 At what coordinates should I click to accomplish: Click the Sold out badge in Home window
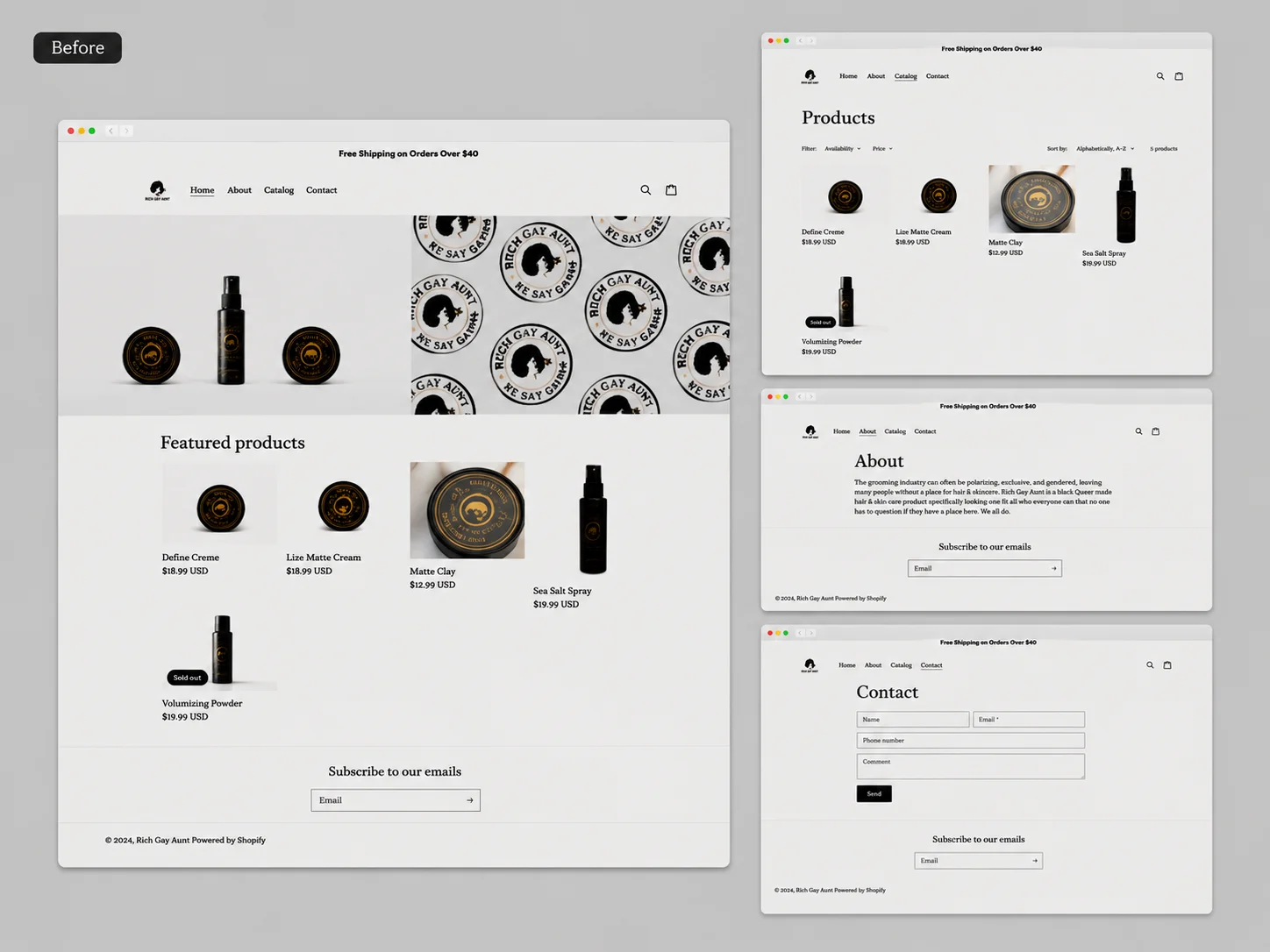pos(187,678)
